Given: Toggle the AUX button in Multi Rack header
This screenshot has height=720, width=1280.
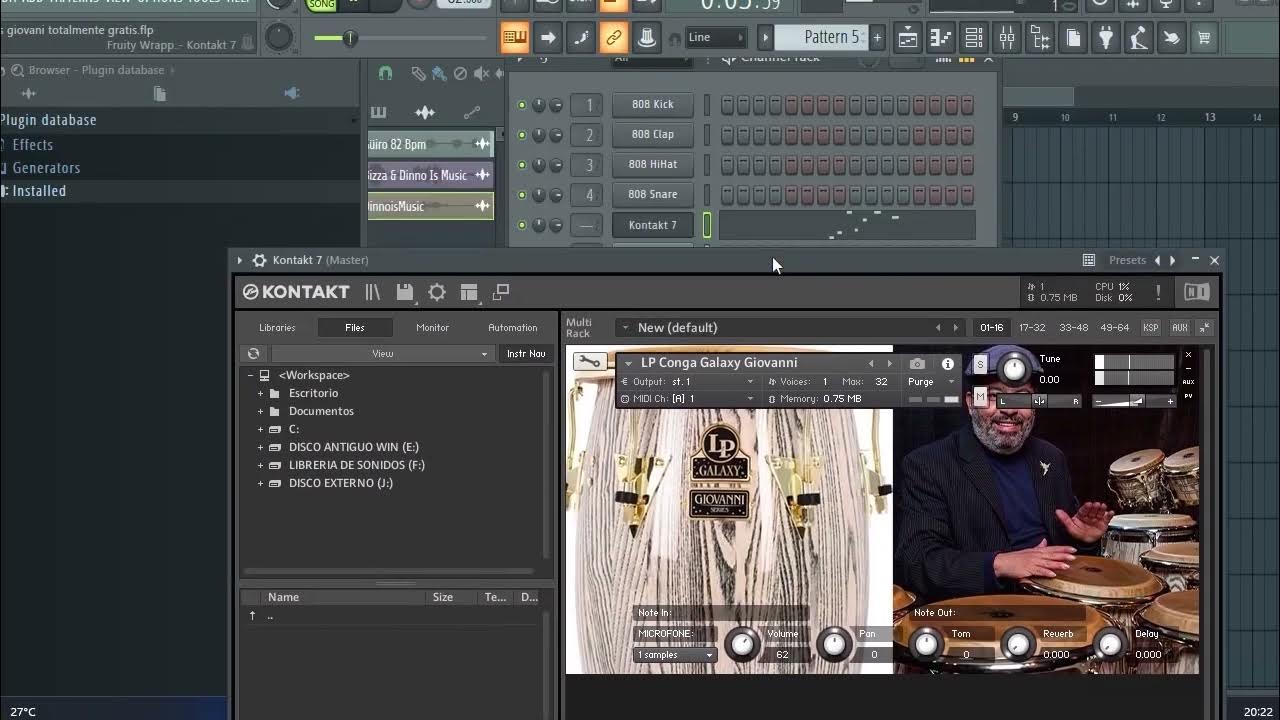Looking at the screenshot, I should click(1180, 327).
